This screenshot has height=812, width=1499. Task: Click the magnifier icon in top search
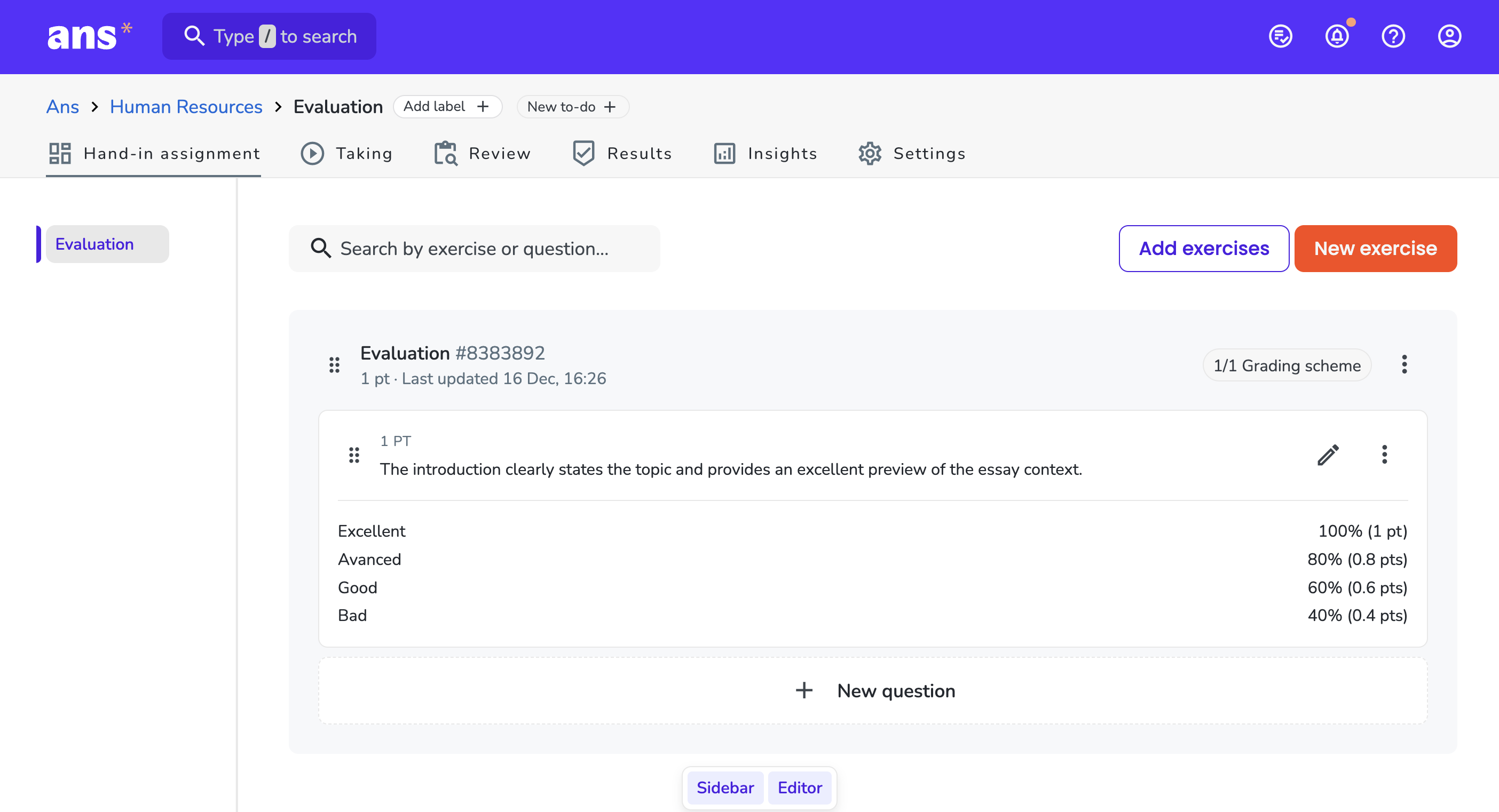pos(194,36)
